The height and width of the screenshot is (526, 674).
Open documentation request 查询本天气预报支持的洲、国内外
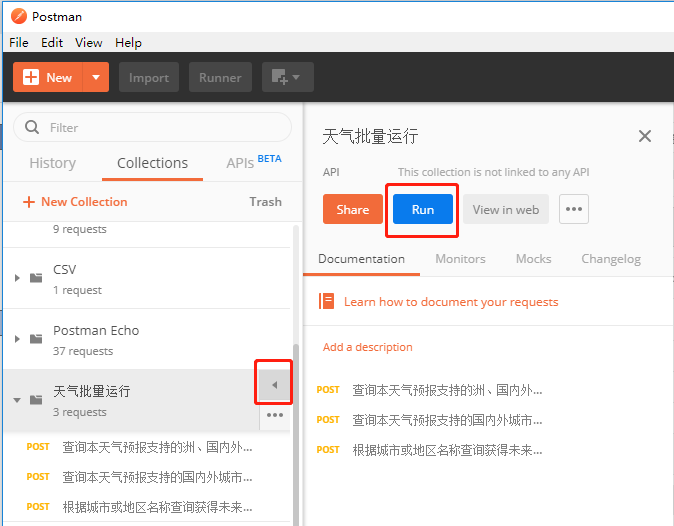[x=430, y=390]
